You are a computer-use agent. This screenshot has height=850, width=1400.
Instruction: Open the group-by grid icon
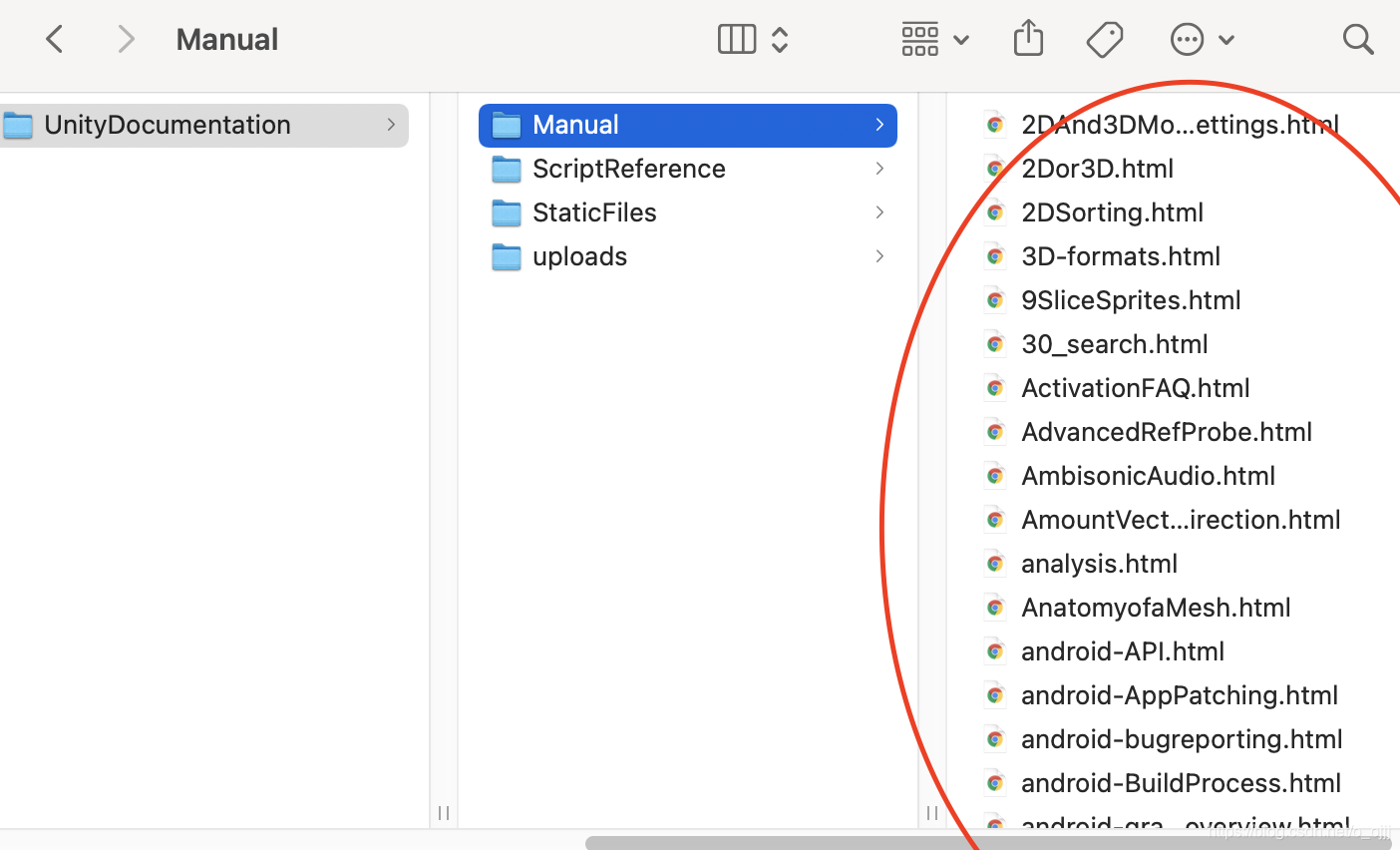coord(919,40)
